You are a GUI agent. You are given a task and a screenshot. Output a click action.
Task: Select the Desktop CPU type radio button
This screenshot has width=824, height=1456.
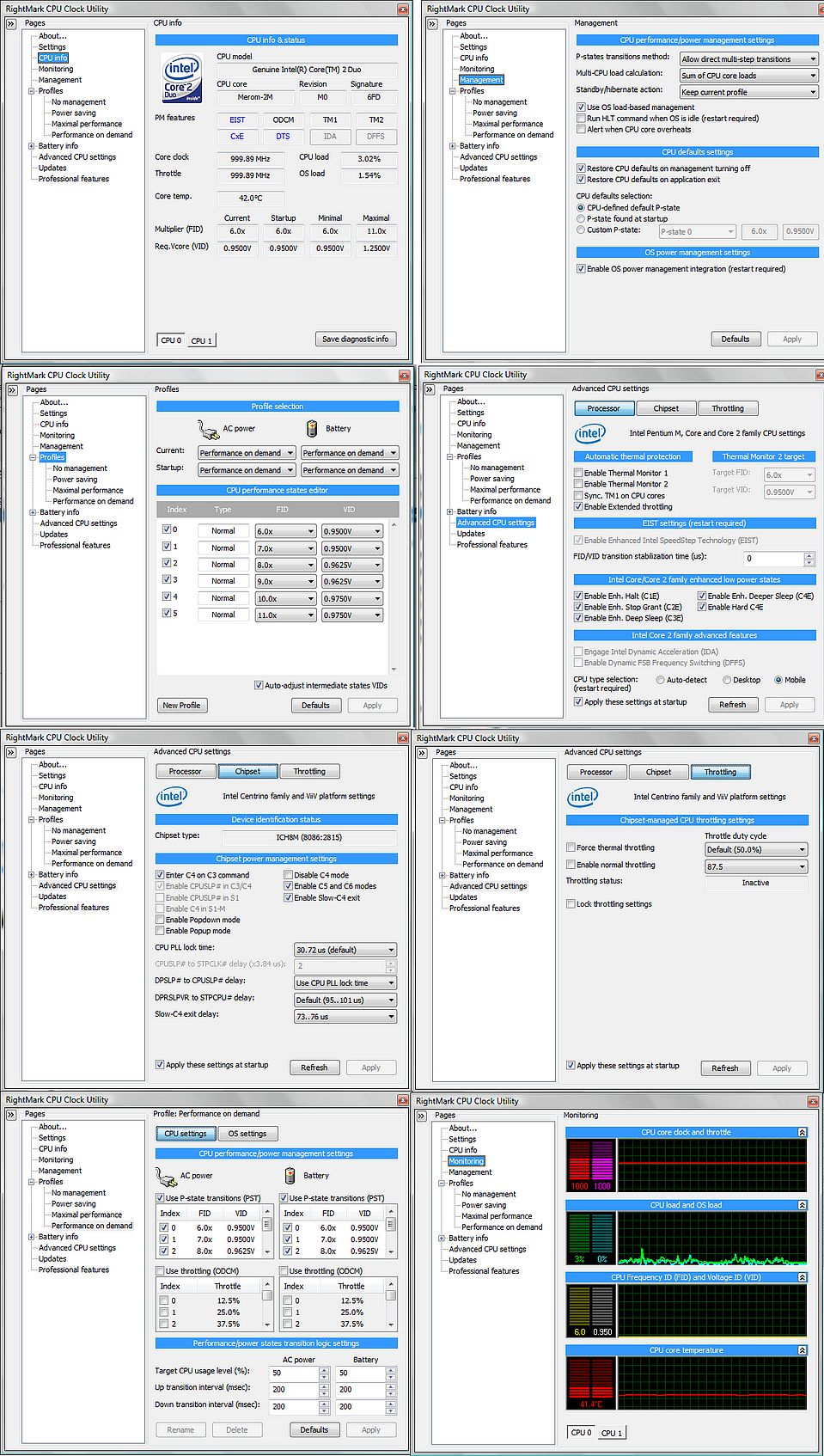coord(727,680)
